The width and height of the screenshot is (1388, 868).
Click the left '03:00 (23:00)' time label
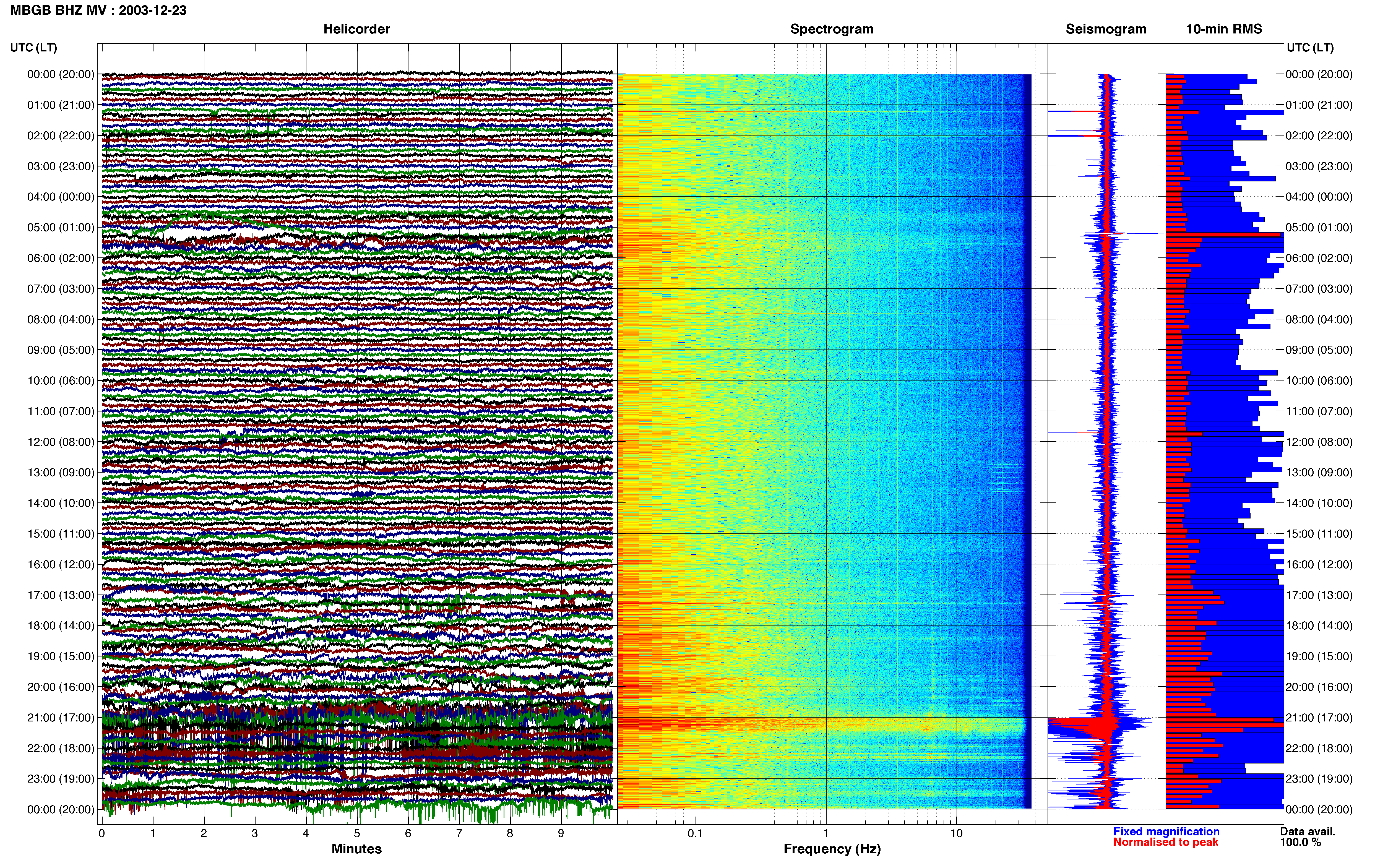pos(61,166)
